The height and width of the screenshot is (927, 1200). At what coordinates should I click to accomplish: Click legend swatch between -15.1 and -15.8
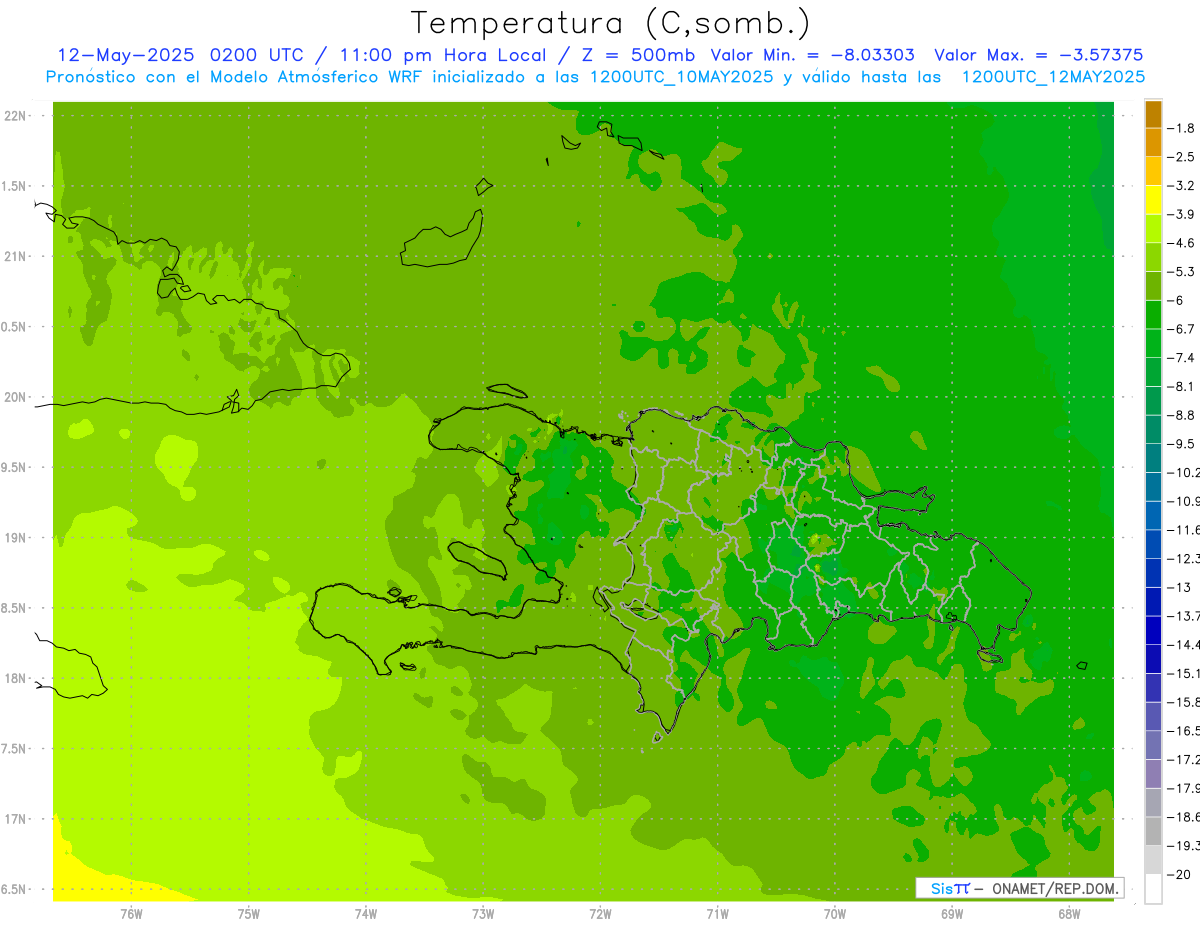[1153, 687]
